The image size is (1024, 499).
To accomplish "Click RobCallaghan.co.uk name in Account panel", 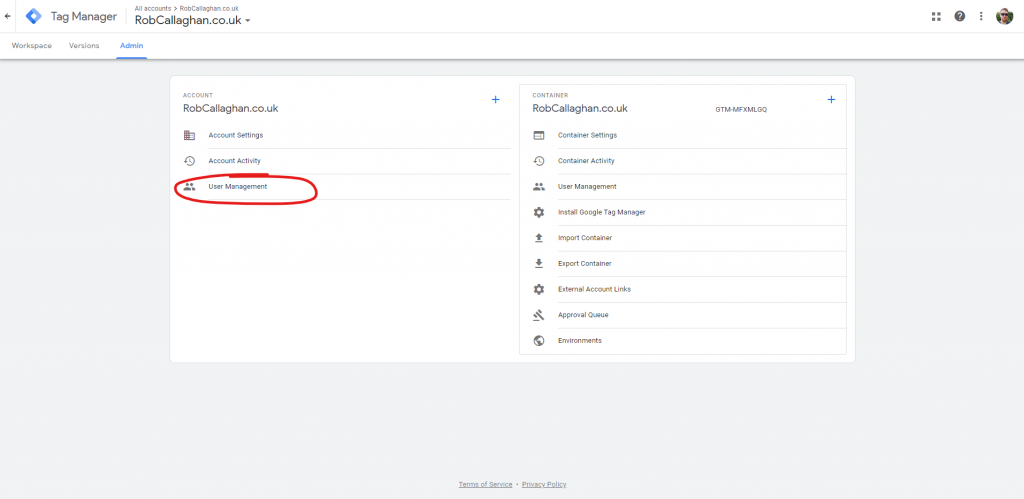I will click(231, 108).
